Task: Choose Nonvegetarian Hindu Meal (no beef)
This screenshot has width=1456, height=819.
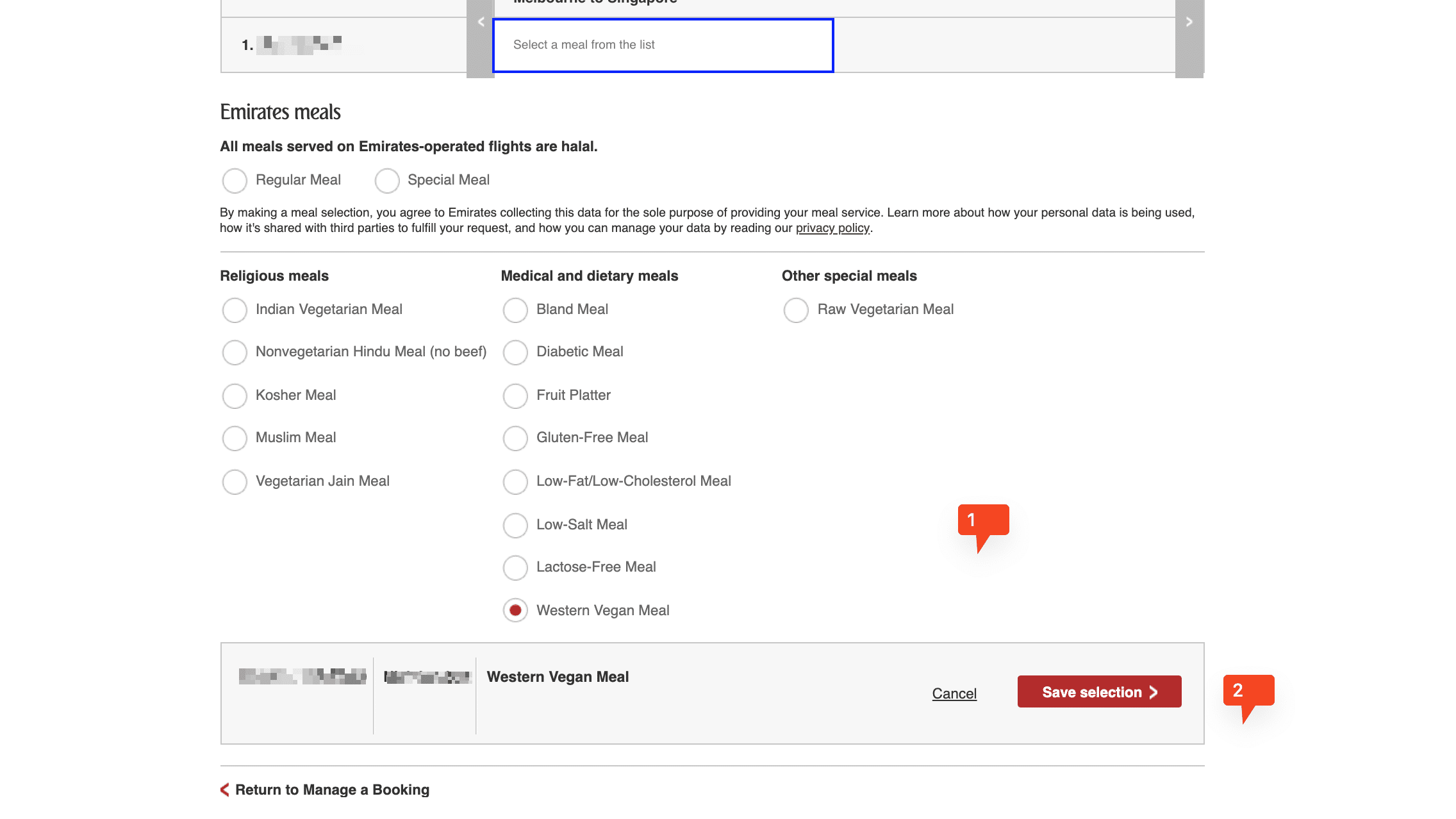Action: click(x=235, y=352)
